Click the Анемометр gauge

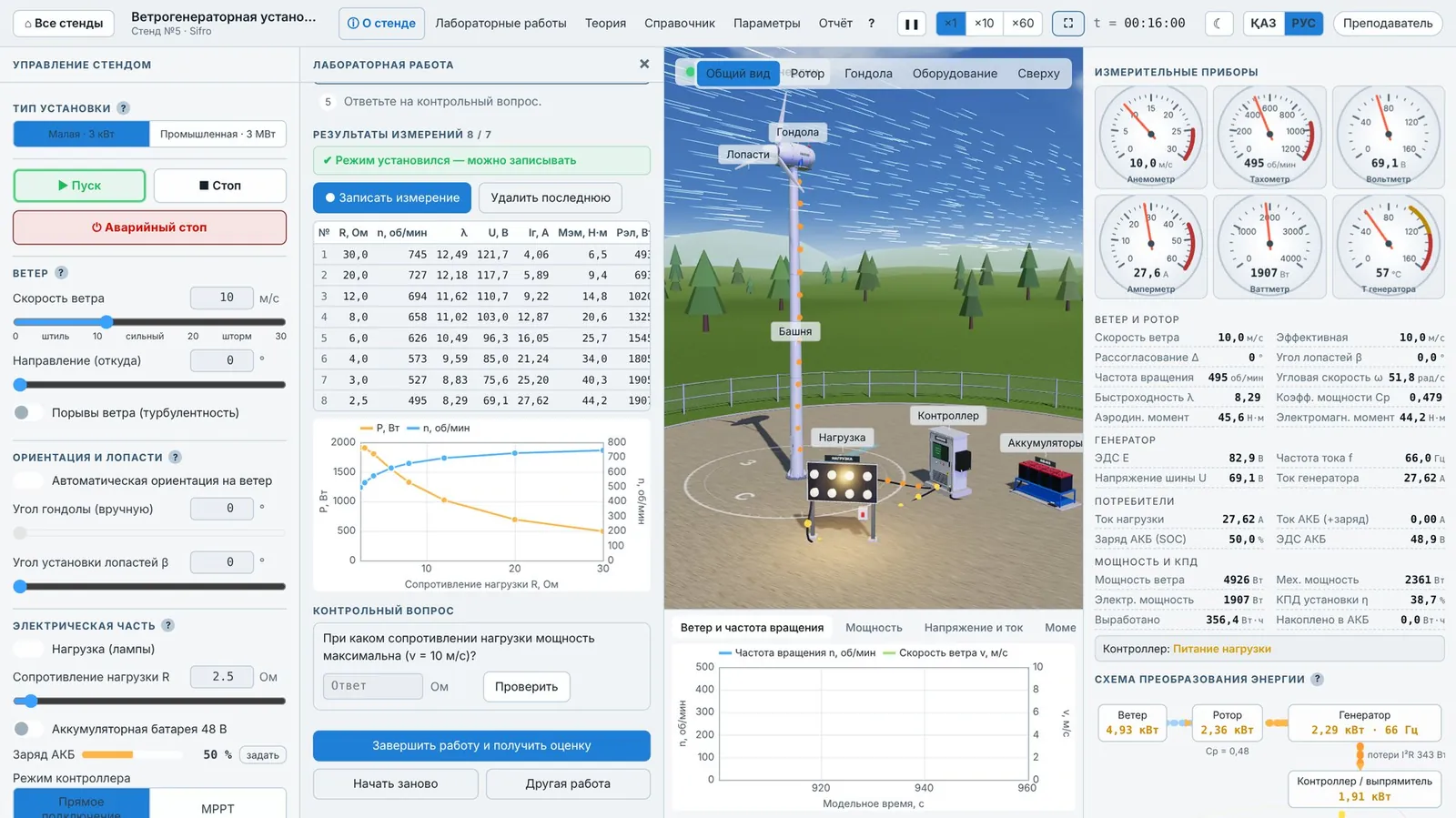click(1151, 137)
